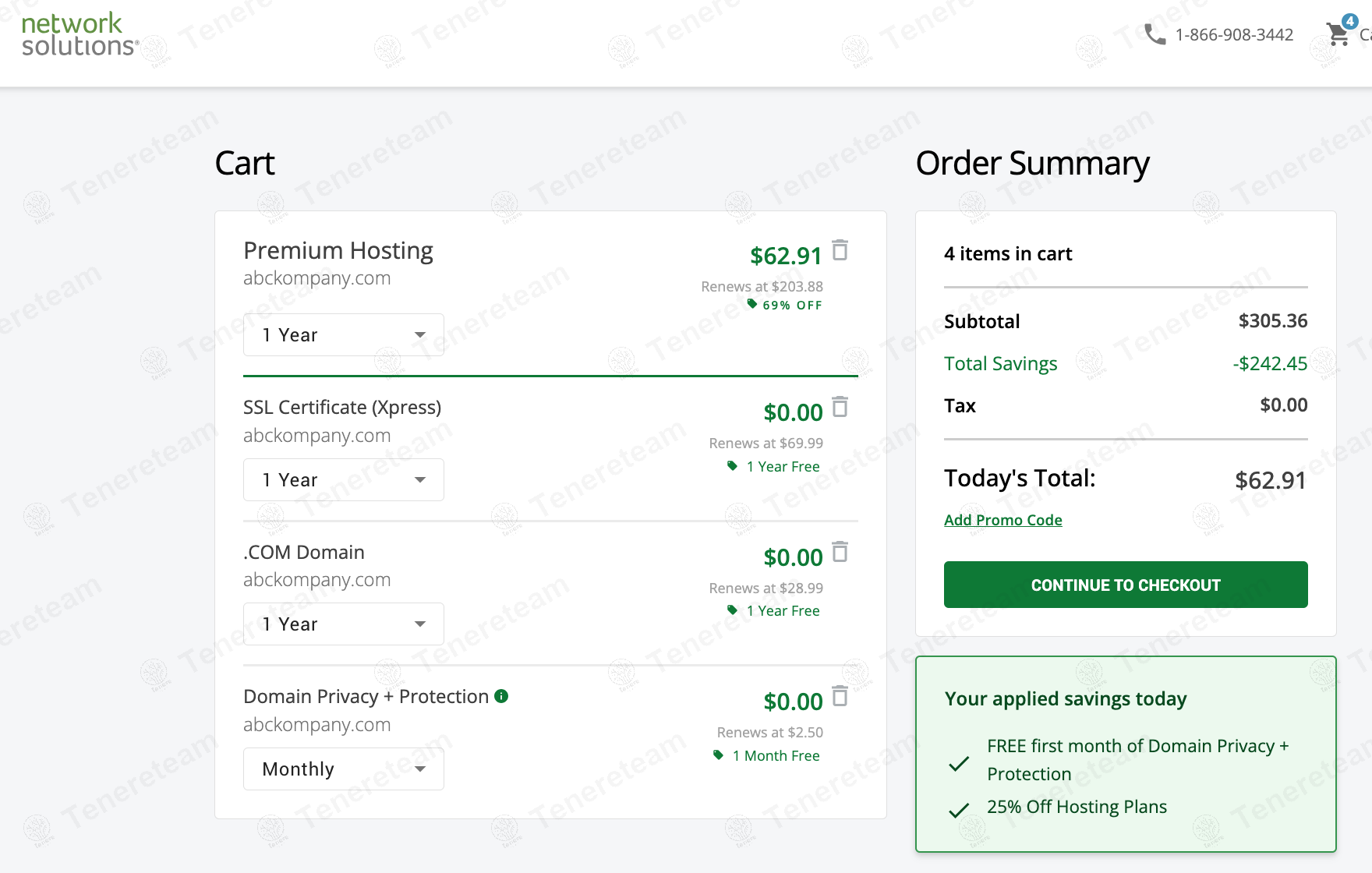Show Domain Privacy + Protection info tooltip
This screenshot has width=1372, height=873.
[x=501, y=696]
